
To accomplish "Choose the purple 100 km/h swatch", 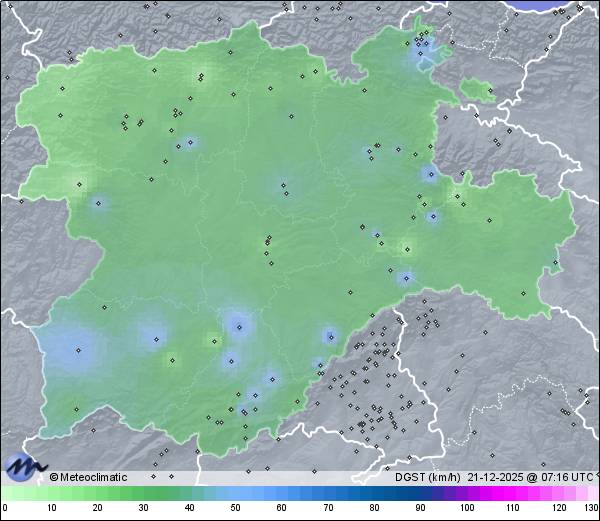I will pyautogui.click(x=466, y=494).
